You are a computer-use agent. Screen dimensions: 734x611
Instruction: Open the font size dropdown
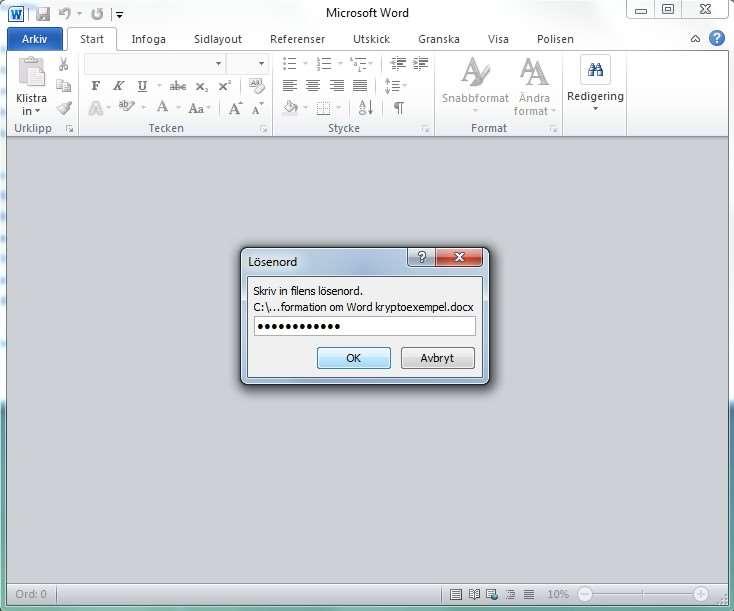261,63
